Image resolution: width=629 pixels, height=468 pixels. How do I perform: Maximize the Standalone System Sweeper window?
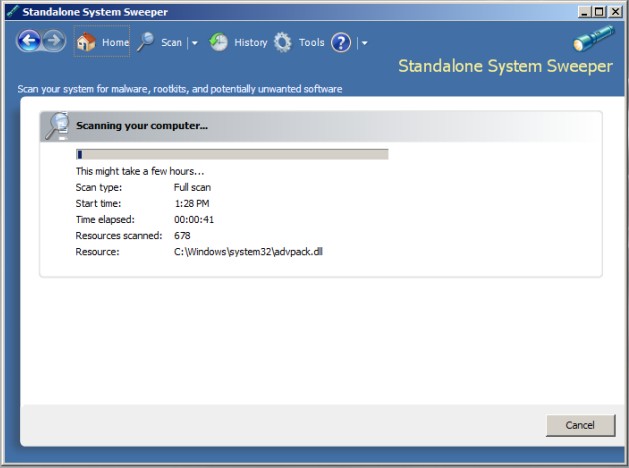[599, 12]
